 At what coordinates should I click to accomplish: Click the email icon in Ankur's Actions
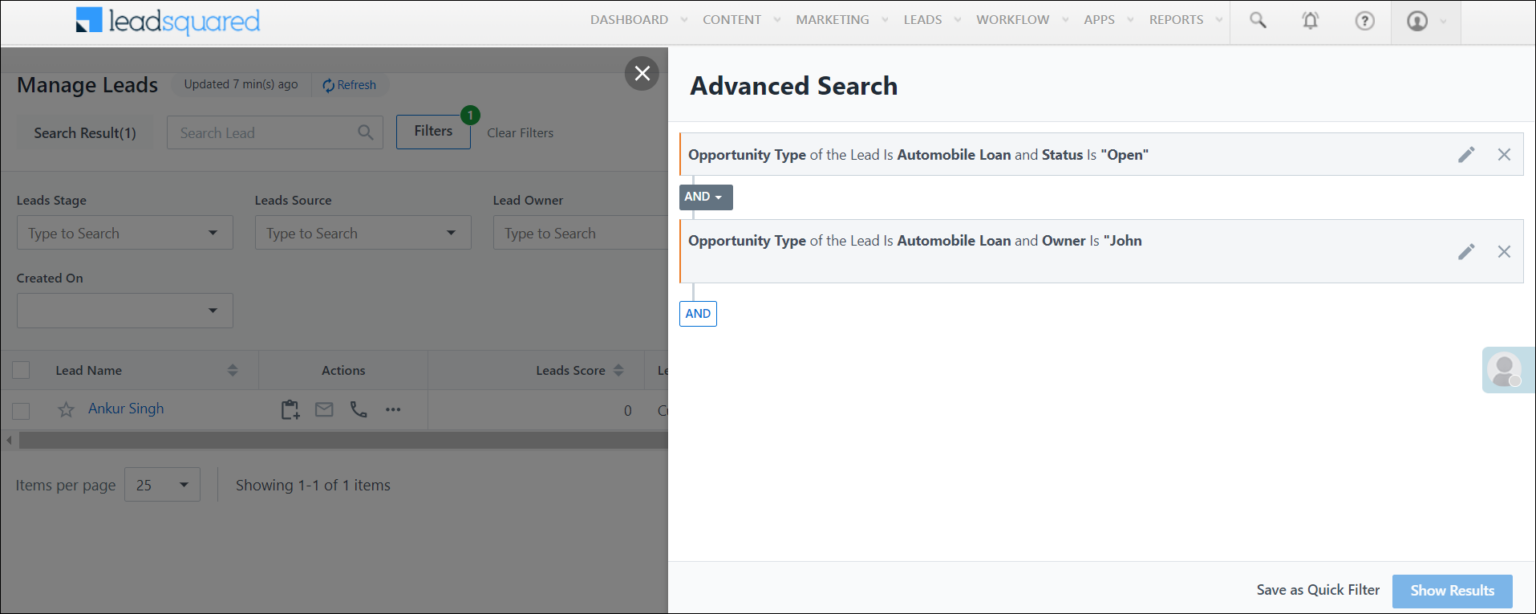click(324, 409)
